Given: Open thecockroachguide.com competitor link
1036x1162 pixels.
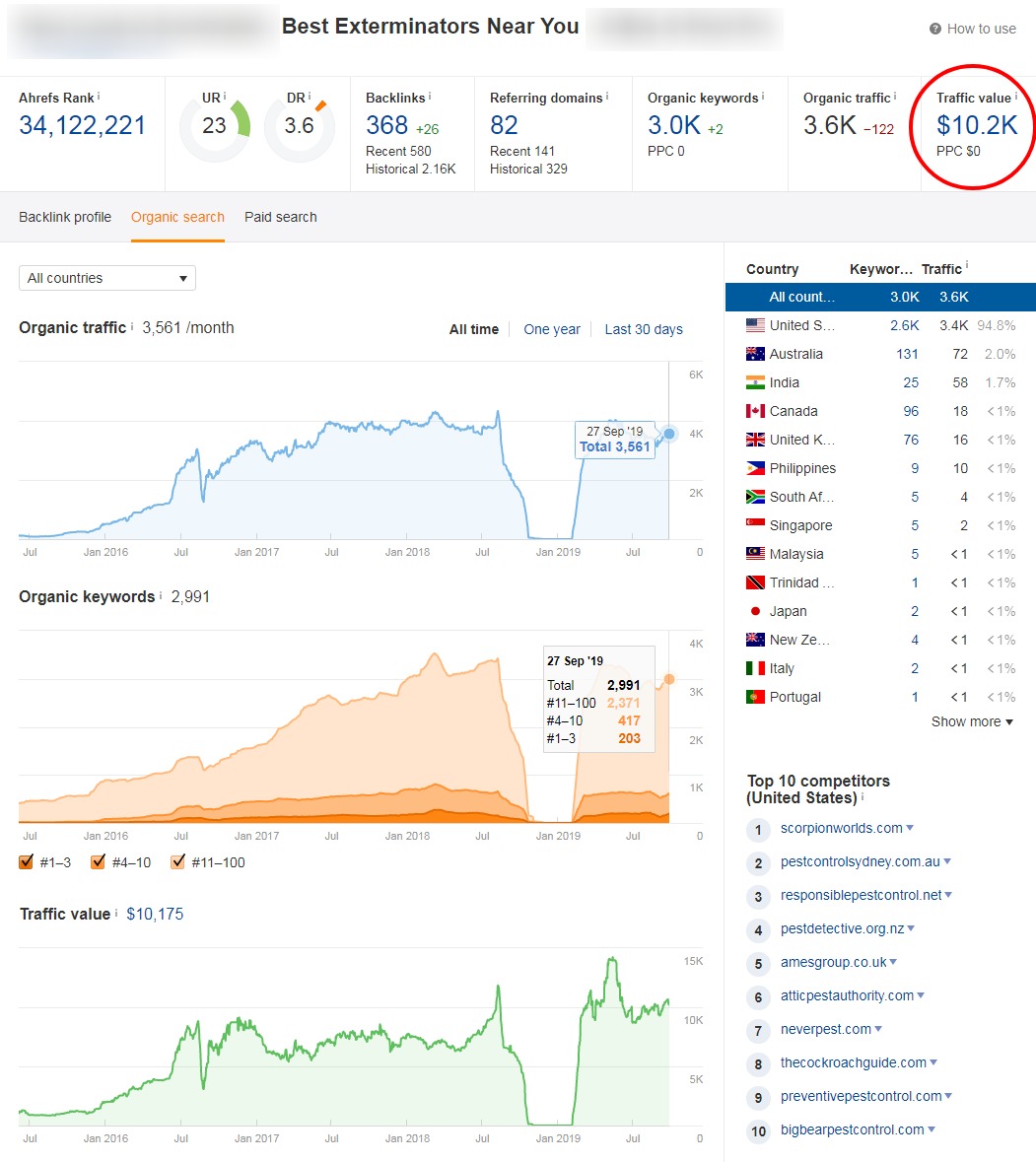Looking at the screenshot, I should point(853,1062).
